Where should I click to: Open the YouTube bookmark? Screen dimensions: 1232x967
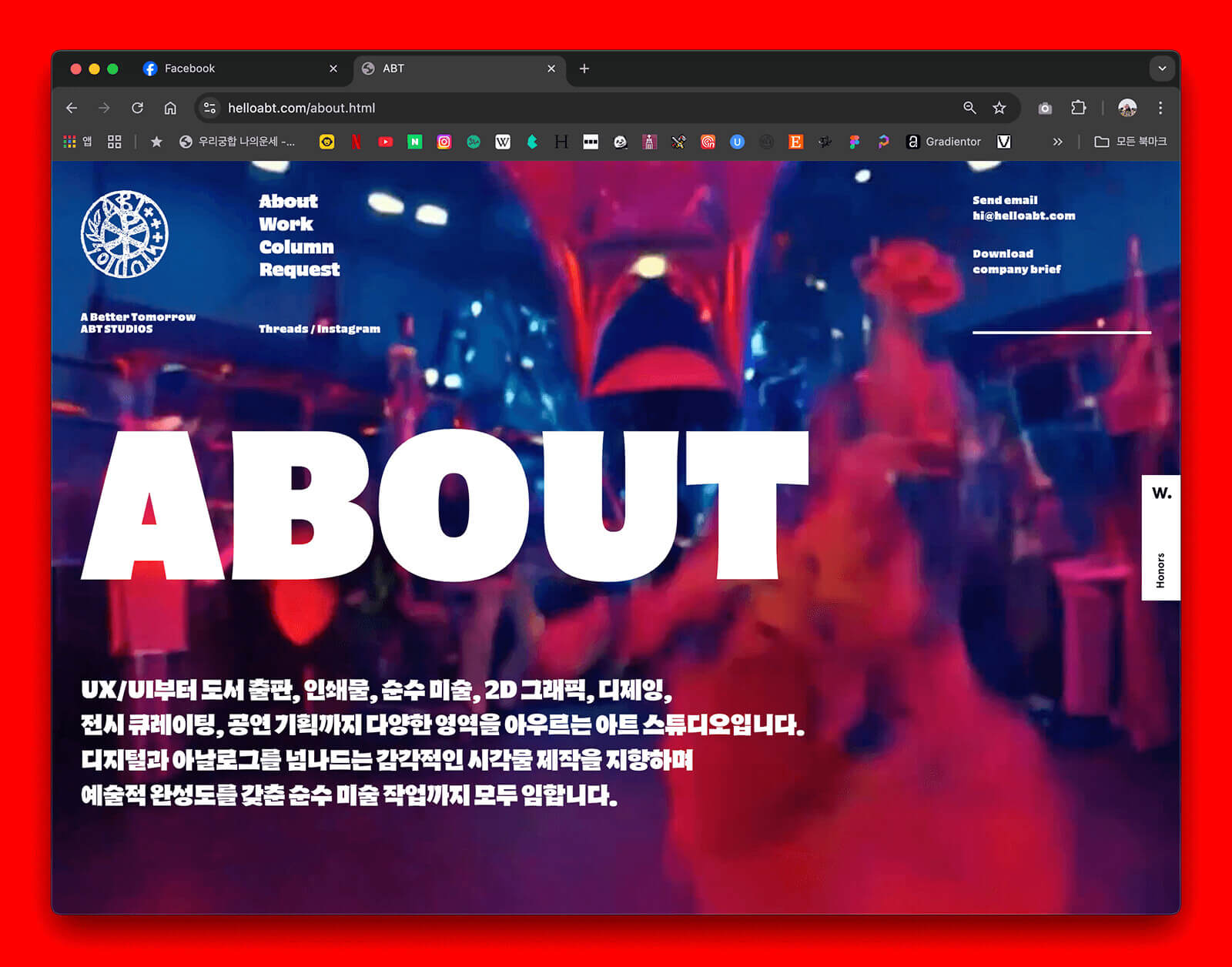click(x=385, y=142)
